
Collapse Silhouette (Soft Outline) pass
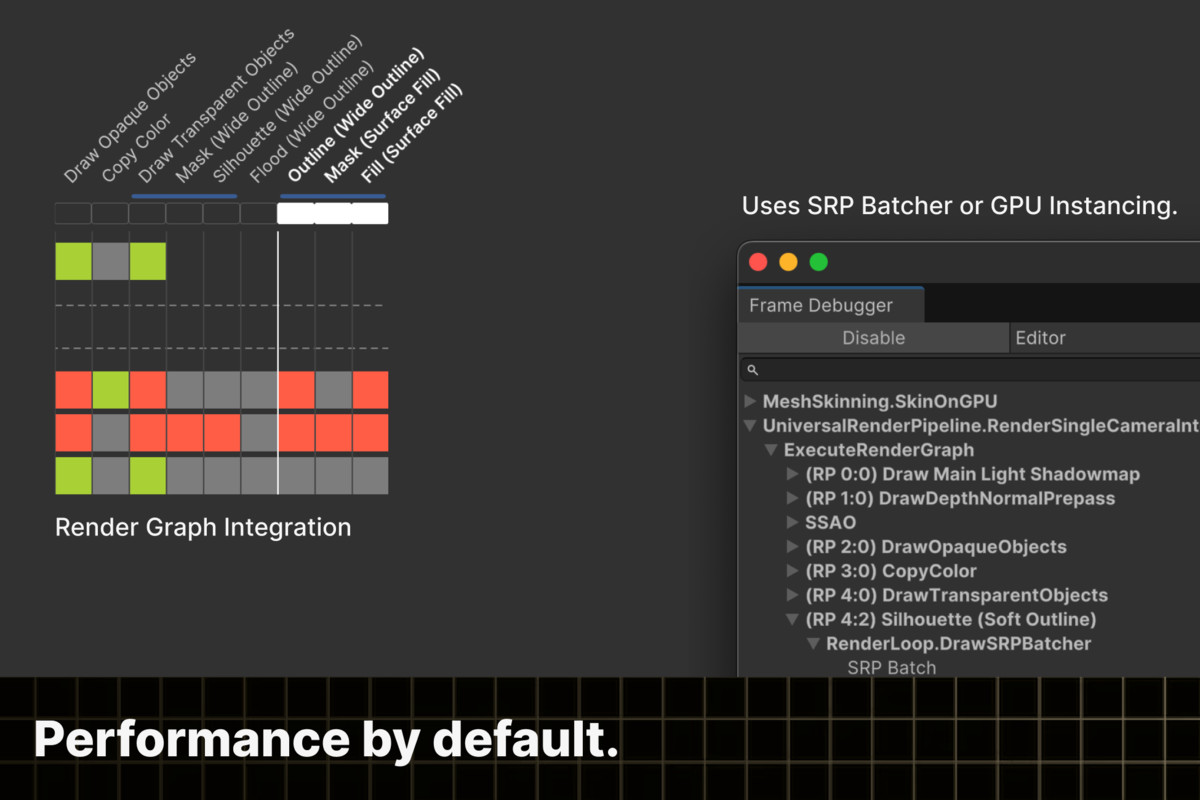click(793, 619)
